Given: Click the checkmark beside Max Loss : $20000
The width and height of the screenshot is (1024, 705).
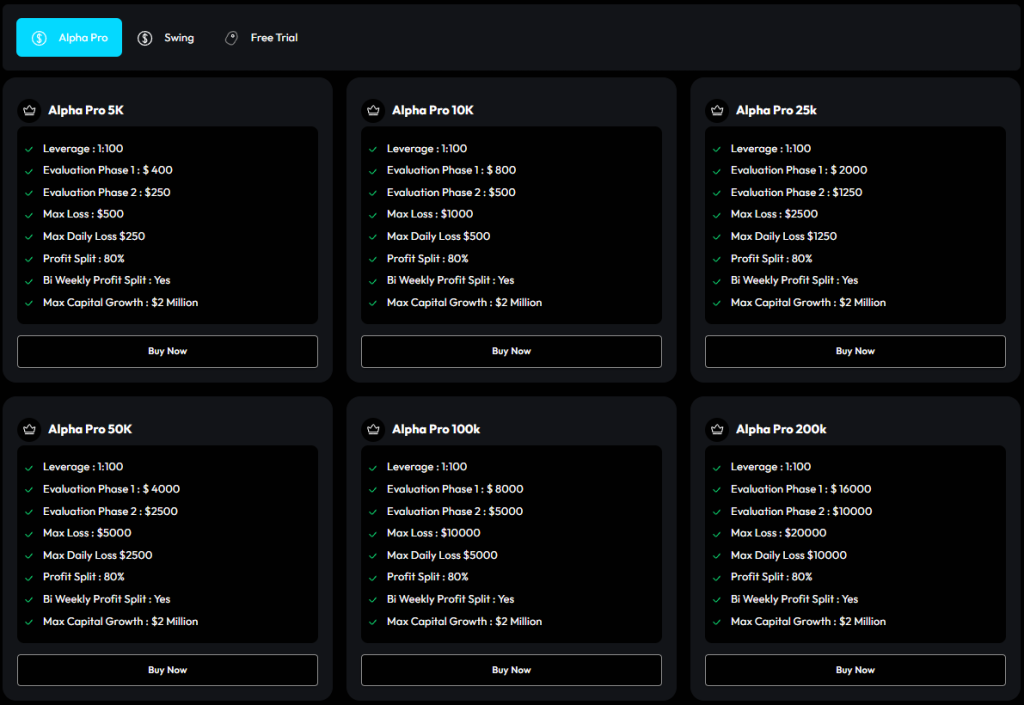Looking at the screenshot, I should click(x=716, y=534).
